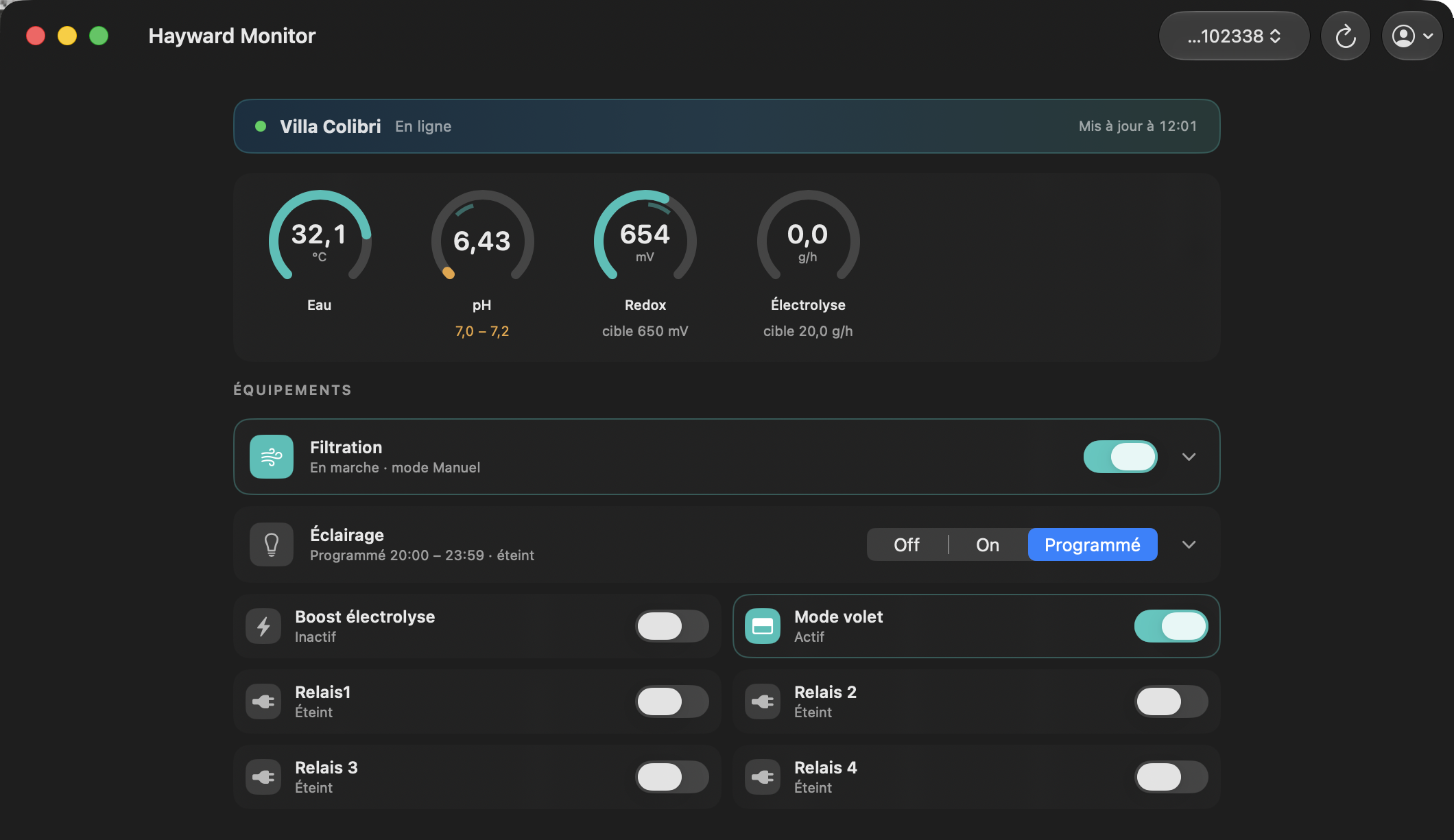Click the Électrolyse 0,0 g/h gauge
This screenshot has height=840, width=1454.
808,236
